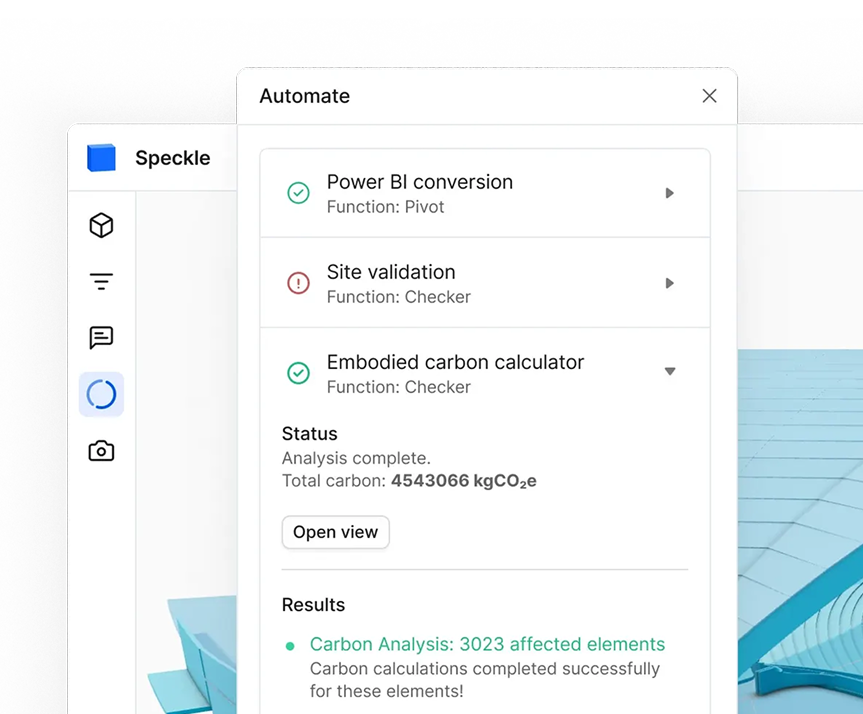The height and width of the screenshot is (714, 863).
Task: Expand the Site validation row
Action: coord(670,283)
